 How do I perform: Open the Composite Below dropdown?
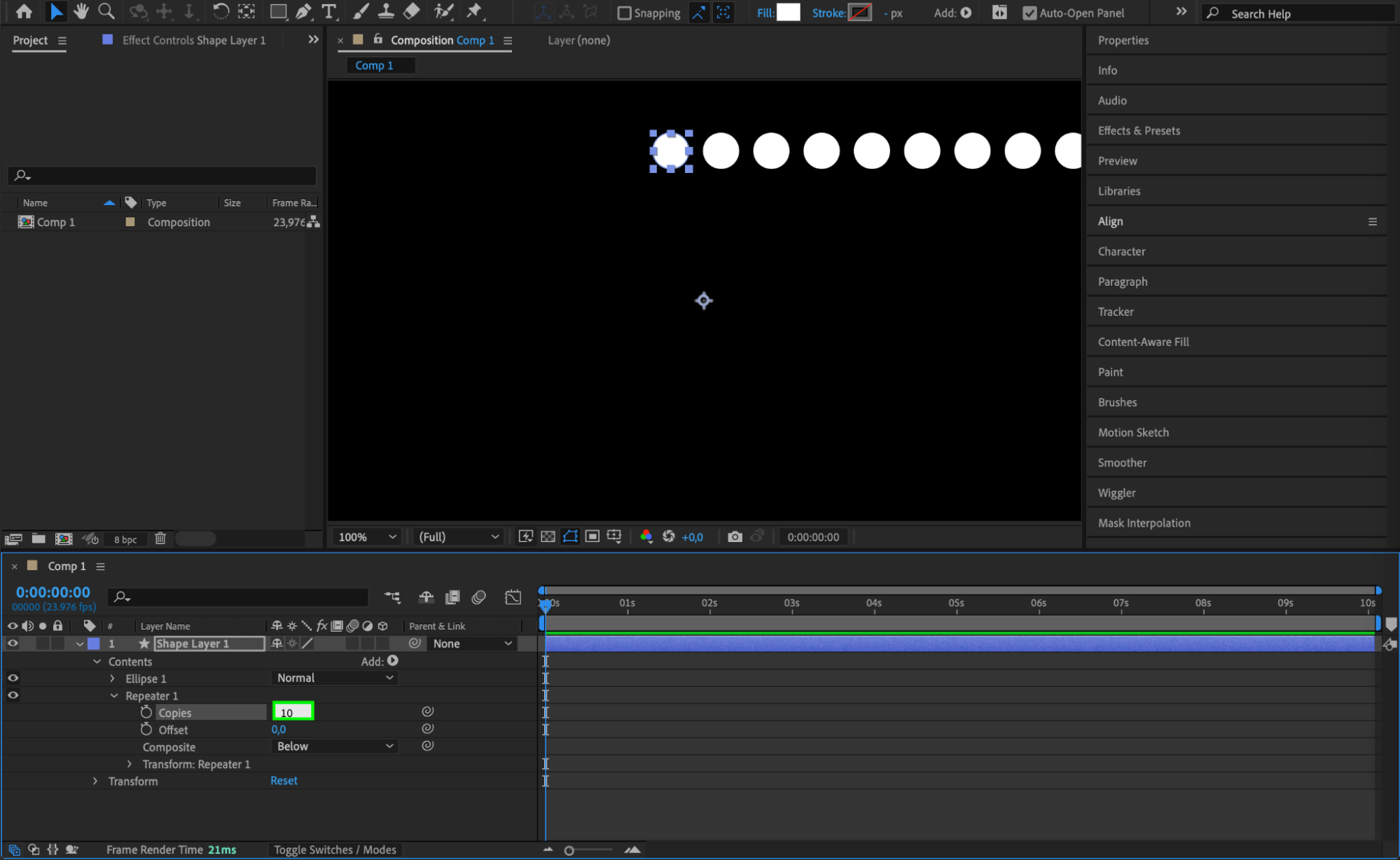335,747
